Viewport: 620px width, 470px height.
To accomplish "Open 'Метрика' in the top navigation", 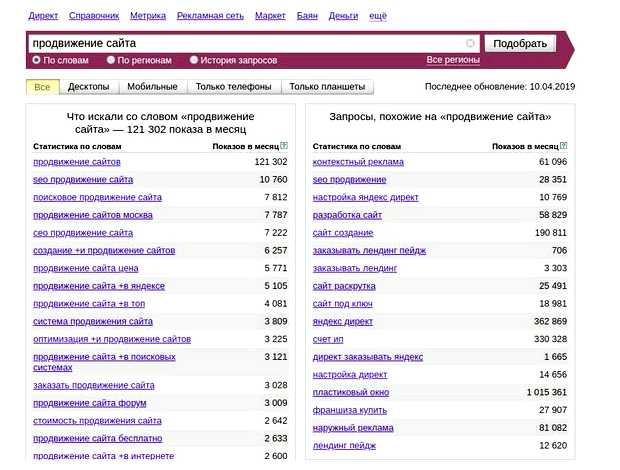I will (148, 17).
